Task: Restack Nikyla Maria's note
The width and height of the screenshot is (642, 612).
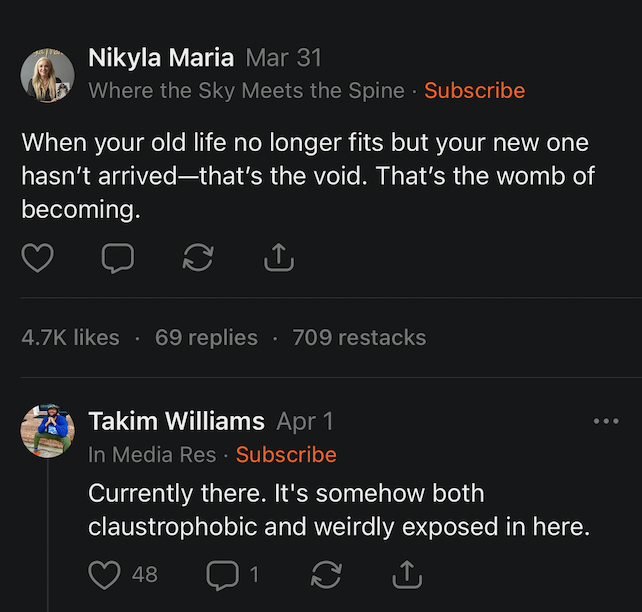Action: coord(198,259)
